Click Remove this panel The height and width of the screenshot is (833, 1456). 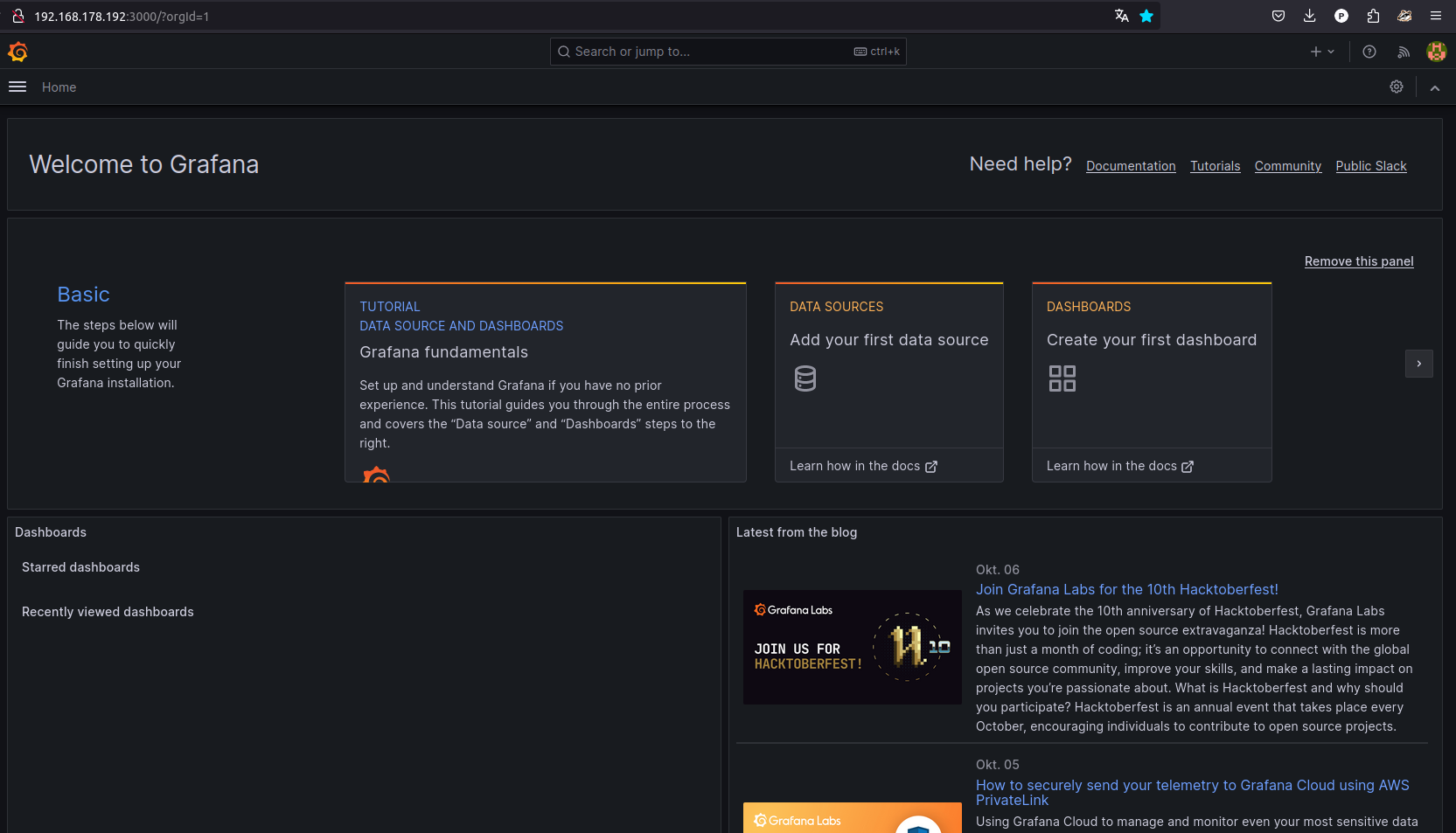(x=1358, y=261)
